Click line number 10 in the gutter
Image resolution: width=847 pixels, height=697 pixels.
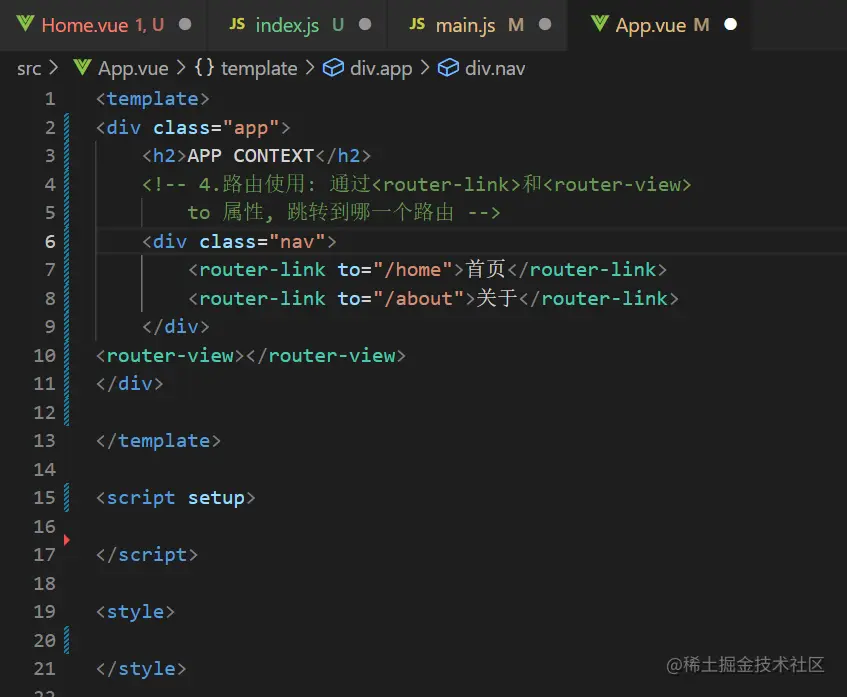tap(45, 356)
